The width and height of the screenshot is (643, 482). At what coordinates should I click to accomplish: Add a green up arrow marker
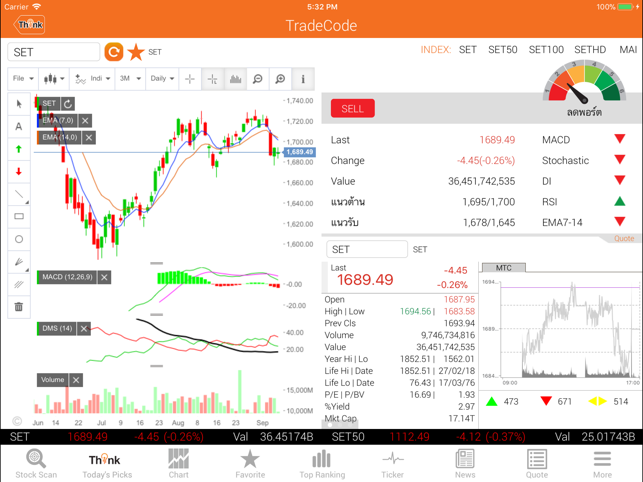(x=19, y=149)
